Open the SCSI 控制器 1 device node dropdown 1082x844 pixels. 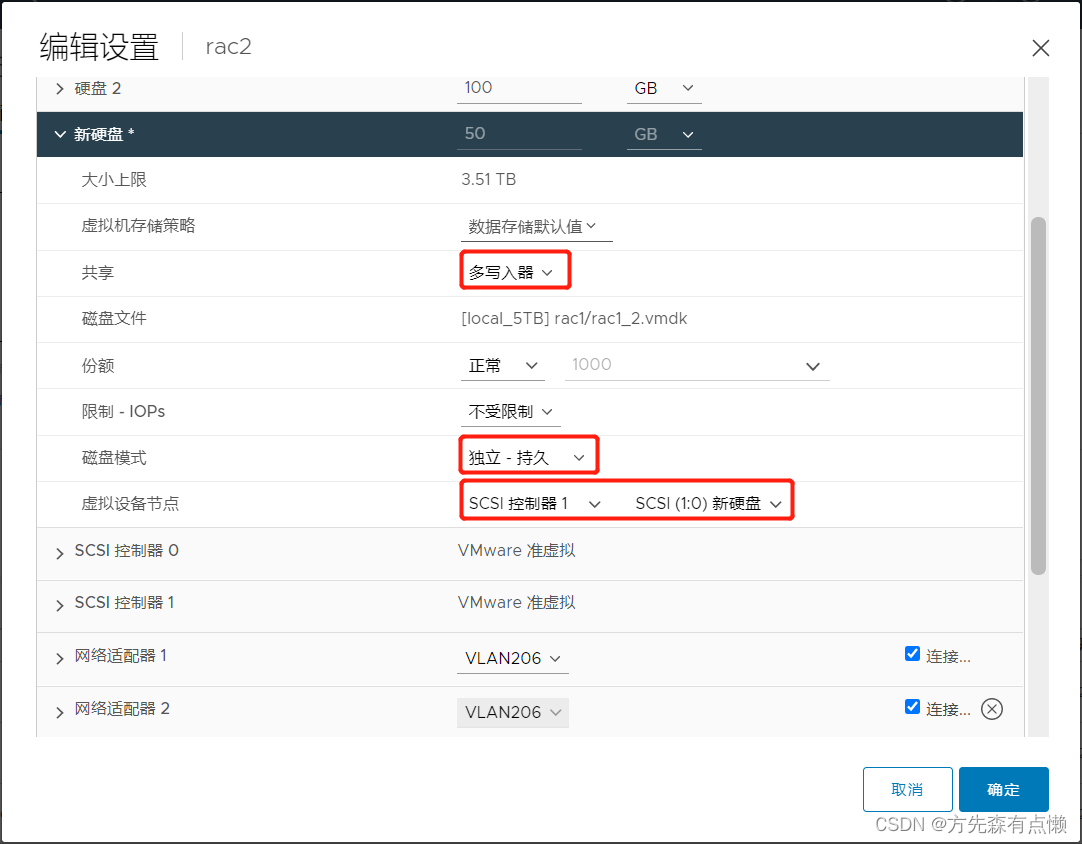532,501
